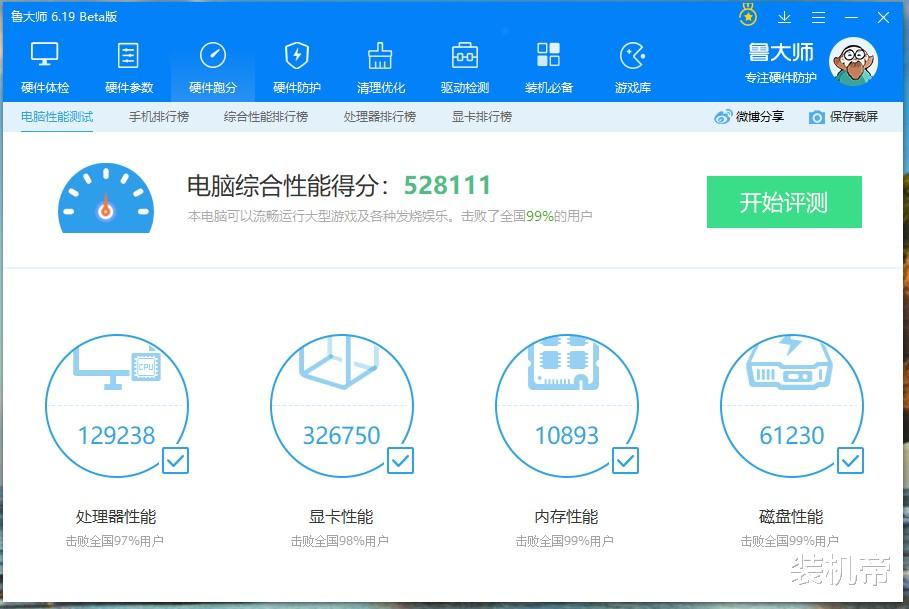Click the 鲁大师 mascot avatar
Viewport: 909px width, 609px height.
point(853,62)
